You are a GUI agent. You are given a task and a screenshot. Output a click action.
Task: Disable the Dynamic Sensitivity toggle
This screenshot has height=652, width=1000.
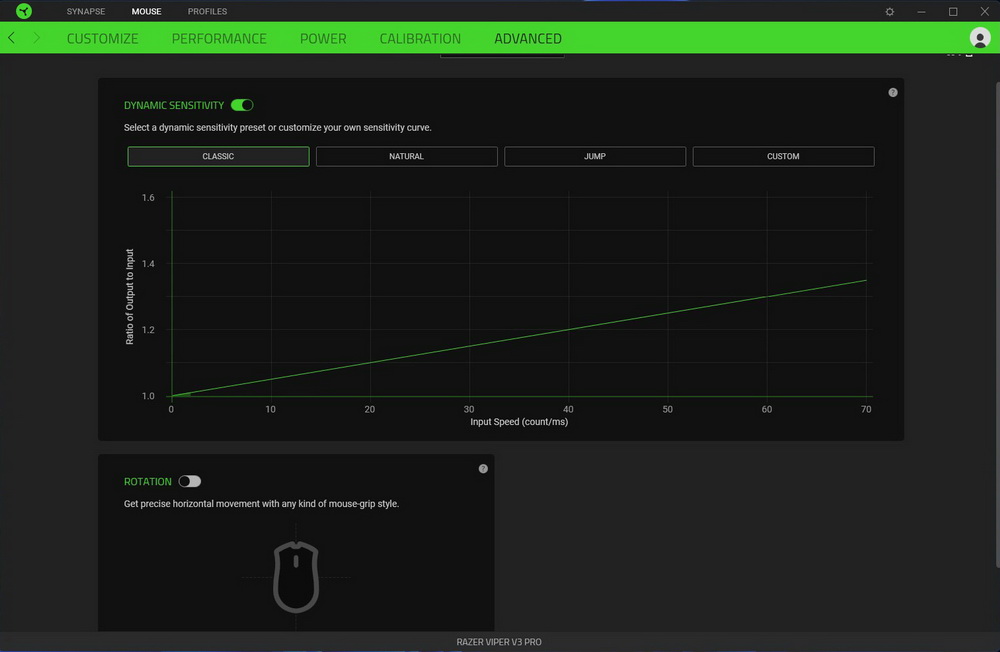pyautogui.click(x=242, y=105)
